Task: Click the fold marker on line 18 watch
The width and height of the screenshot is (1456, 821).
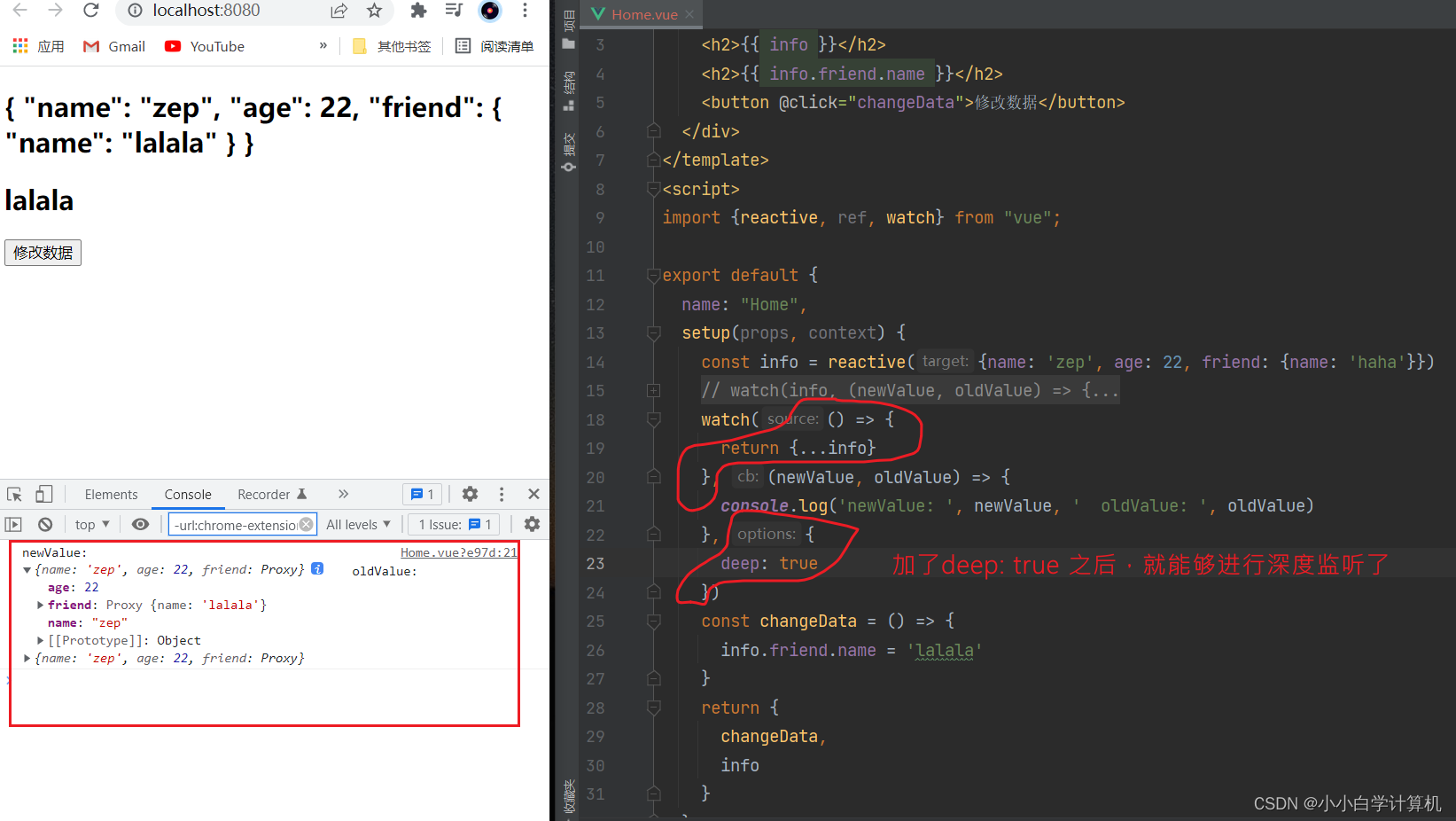Action: pos(654,419)
